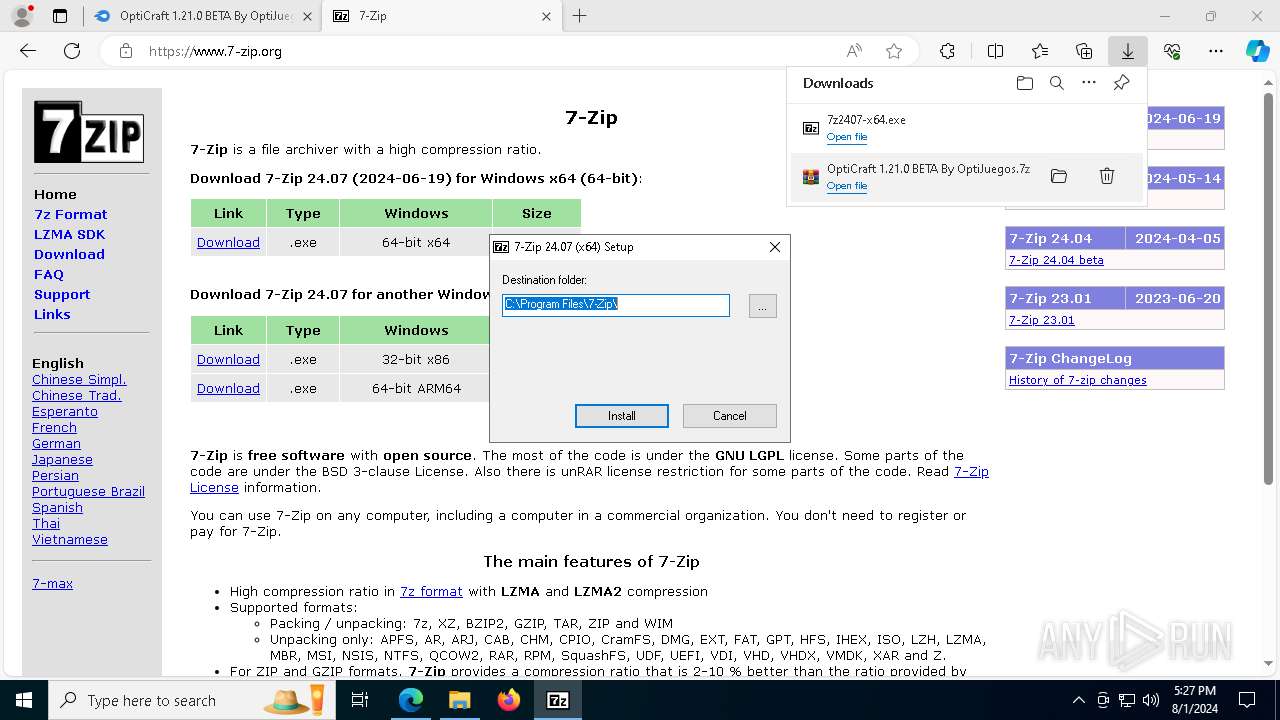Refresh the 7-zip.org page

pos(72,51)
